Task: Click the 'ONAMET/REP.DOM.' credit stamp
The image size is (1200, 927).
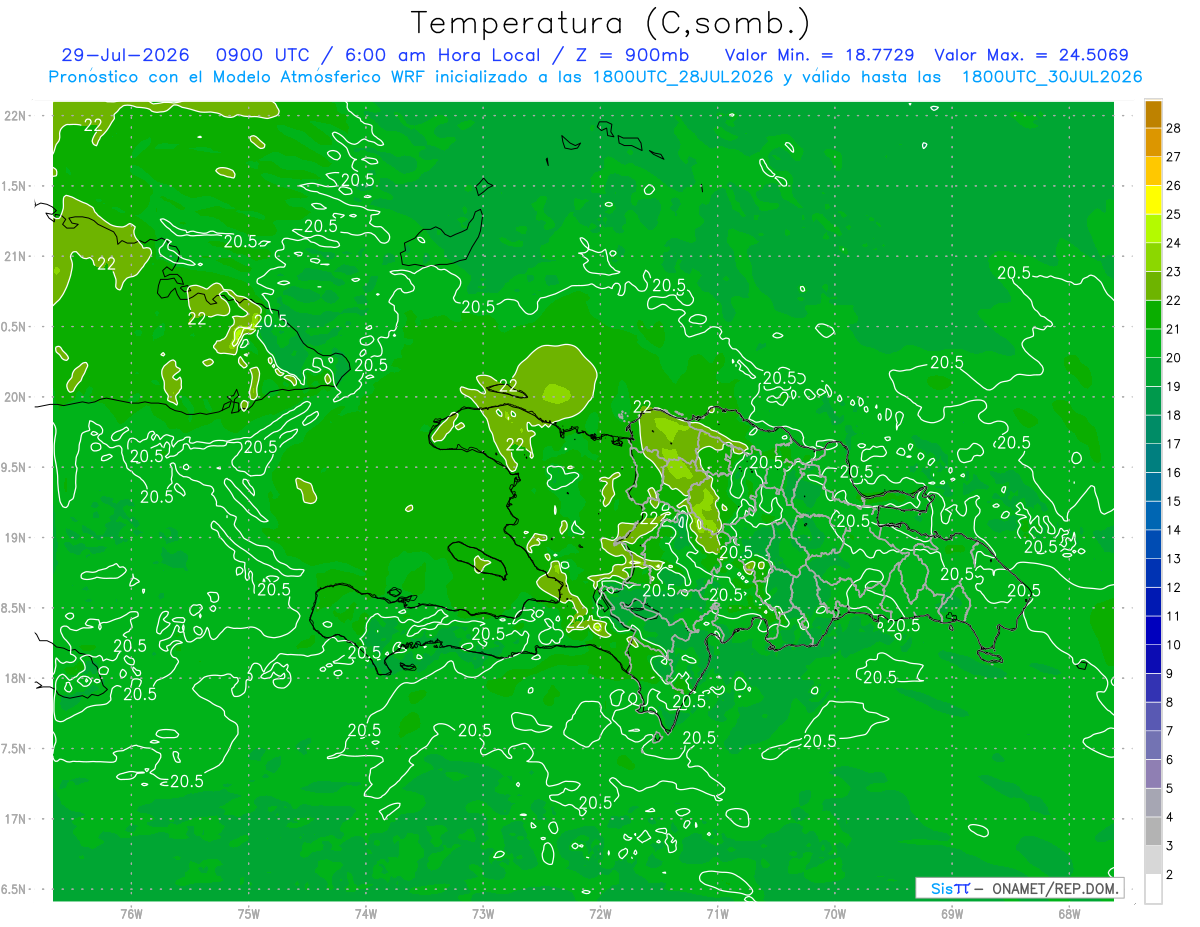Action: point(1056,888)
